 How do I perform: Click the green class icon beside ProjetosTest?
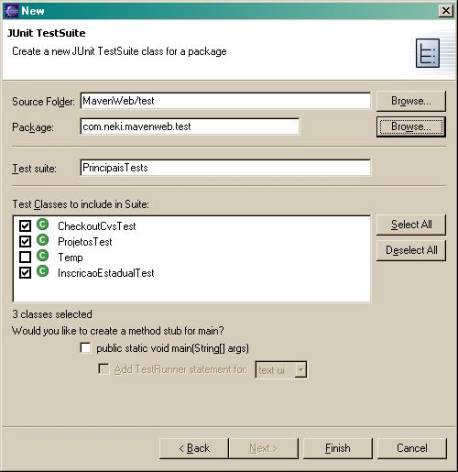coord(42,240)
